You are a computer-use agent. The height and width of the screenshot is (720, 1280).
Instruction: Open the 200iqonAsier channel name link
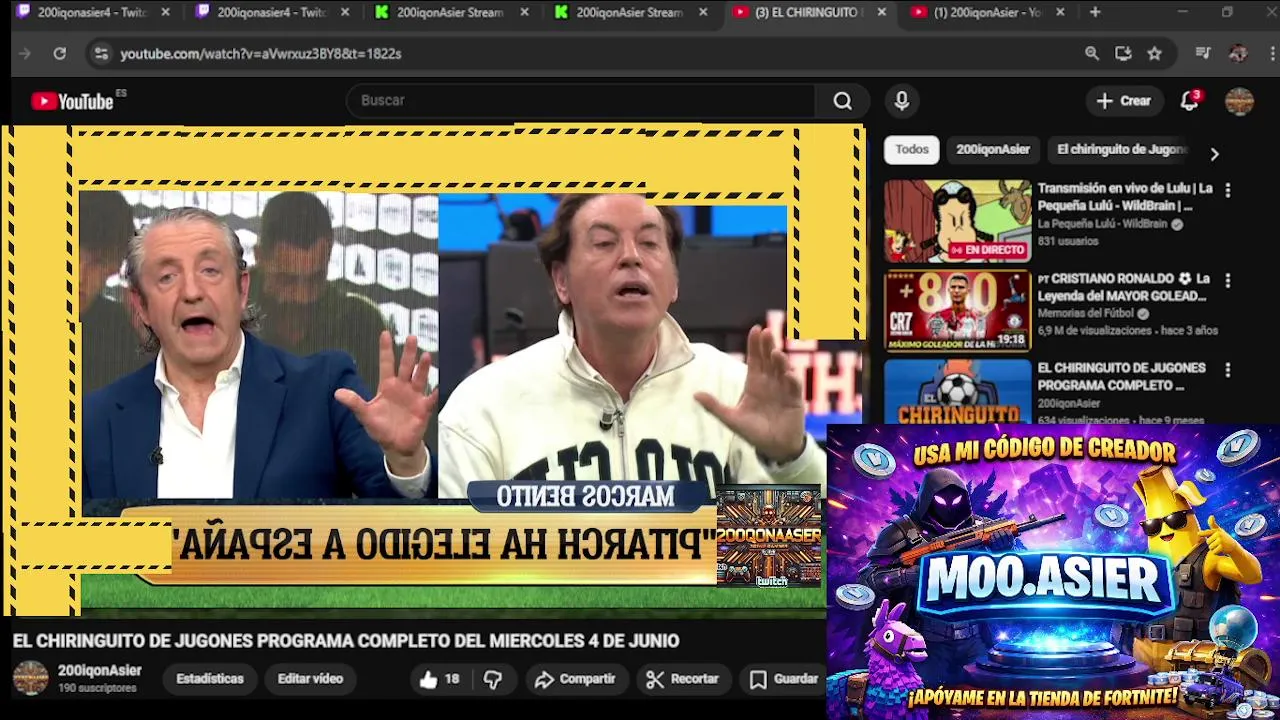100,671
